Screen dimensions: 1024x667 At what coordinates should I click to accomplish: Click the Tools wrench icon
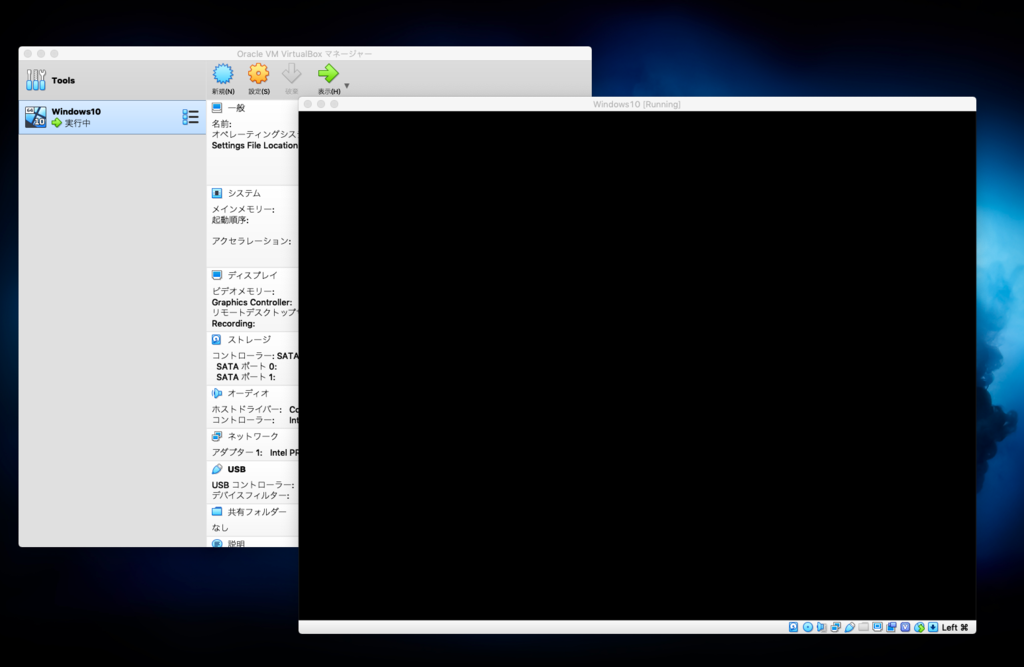coord(36,80)
